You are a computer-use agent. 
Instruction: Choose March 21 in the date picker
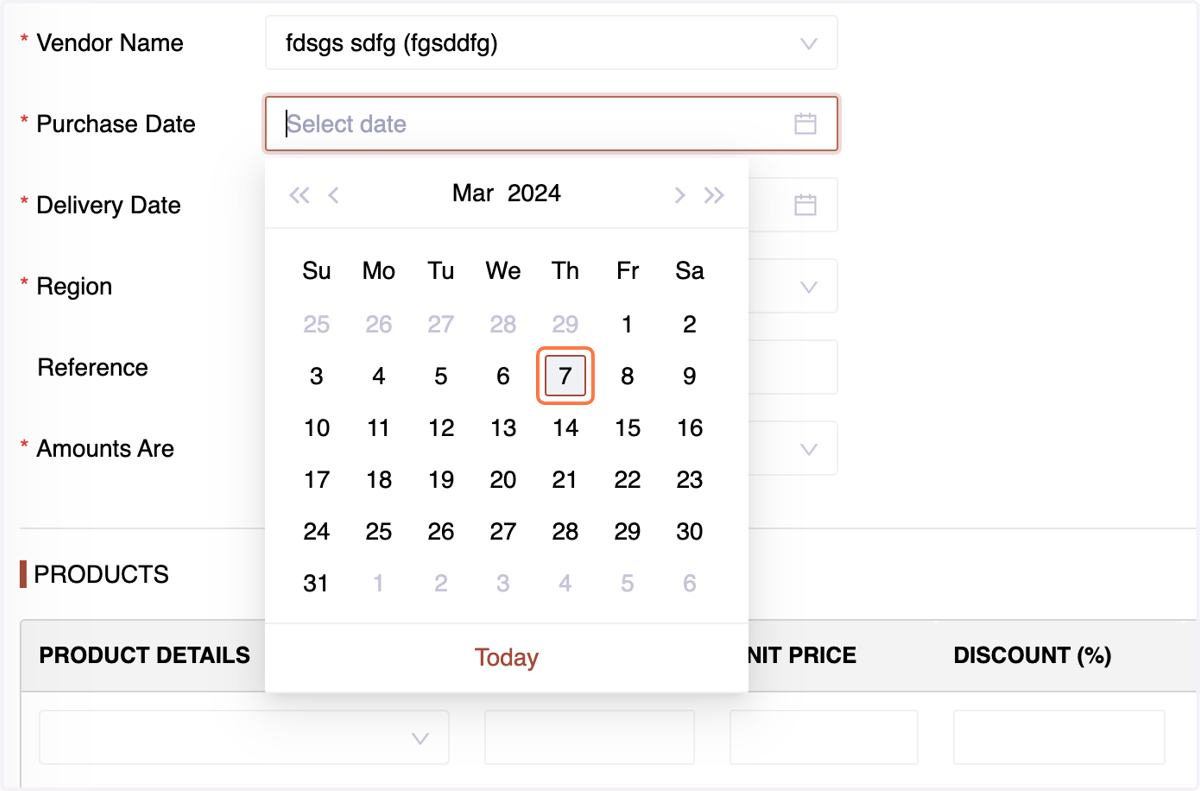pyautogui.click(x=565, y=480)
